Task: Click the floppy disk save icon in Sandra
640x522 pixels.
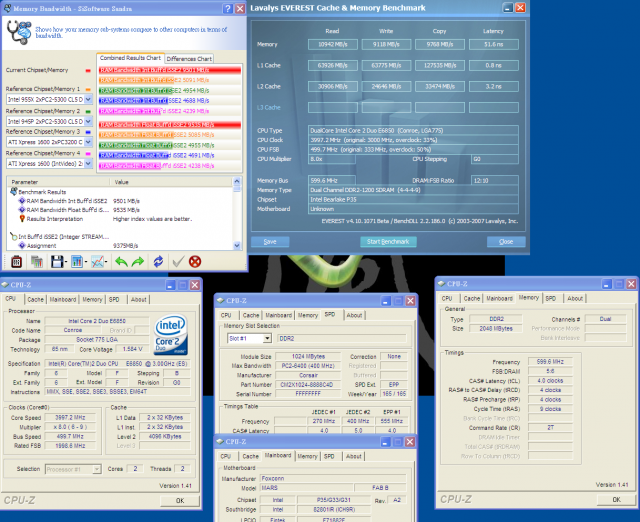Action: coord(57,262)
